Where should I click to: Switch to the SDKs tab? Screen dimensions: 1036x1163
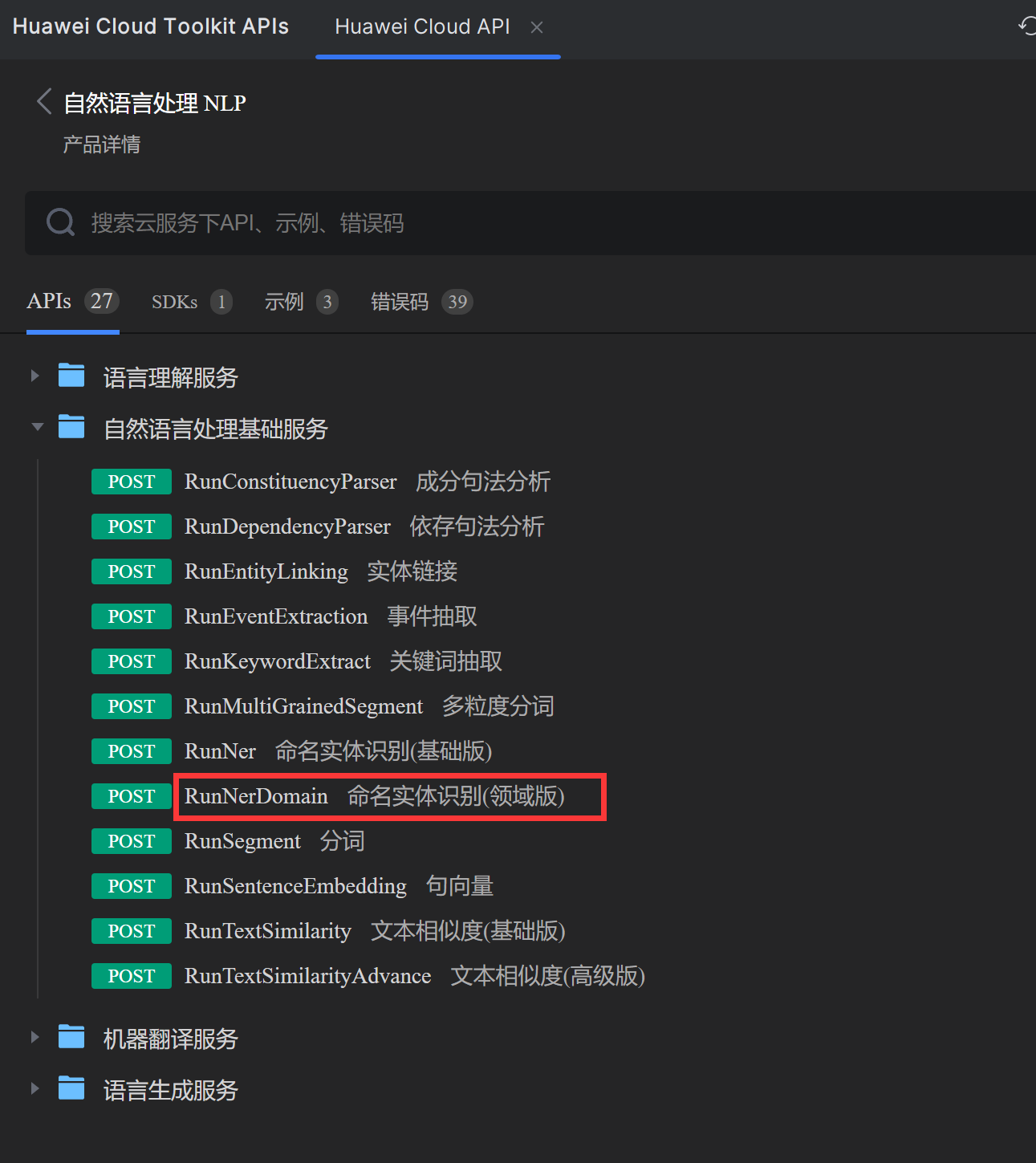coord(192,302)
